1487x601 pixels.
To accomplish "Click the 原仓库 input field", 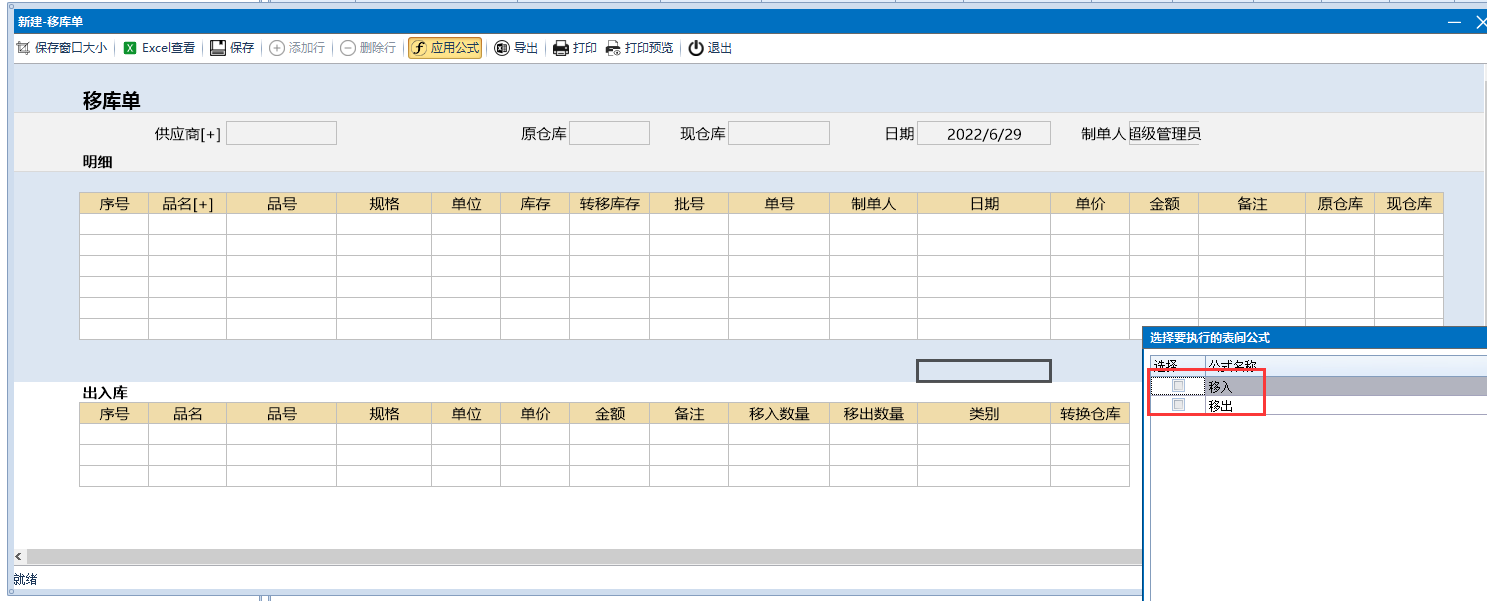I will tap(609, 134).
